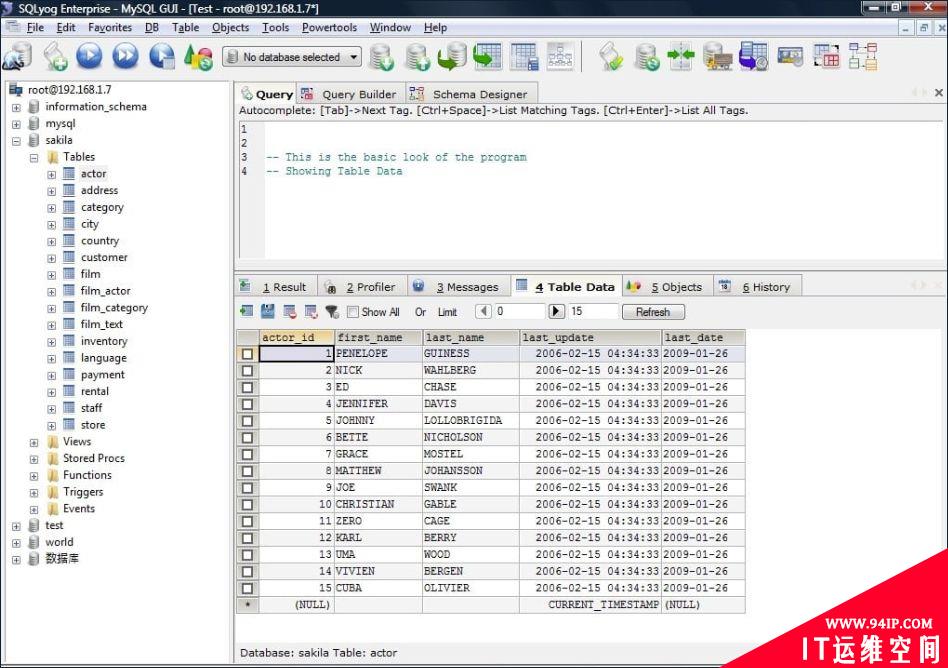The image size is (948, 668).
Task: Cancel changes using the red-x table icon
Action: [311, 311]
